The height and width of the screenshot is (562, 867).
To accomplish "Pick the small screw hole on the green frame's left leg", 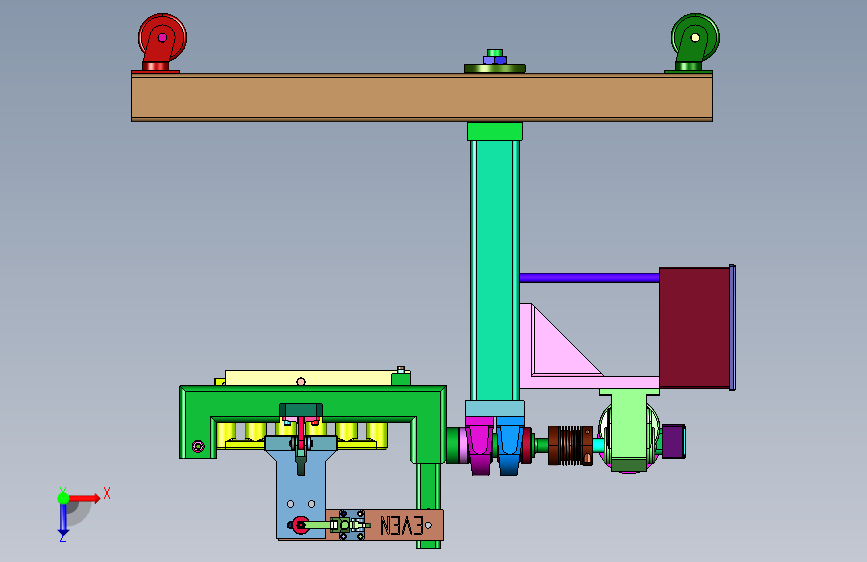I will [x=198, y=446].
